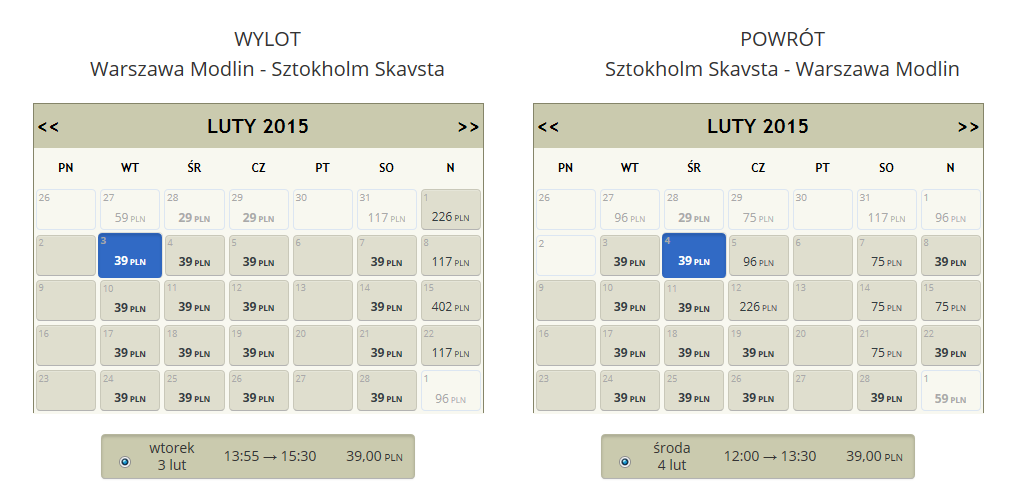Click highlighted departure date February 3
The height and width of the screenshot is (497, 1013).
click(130, 255)
